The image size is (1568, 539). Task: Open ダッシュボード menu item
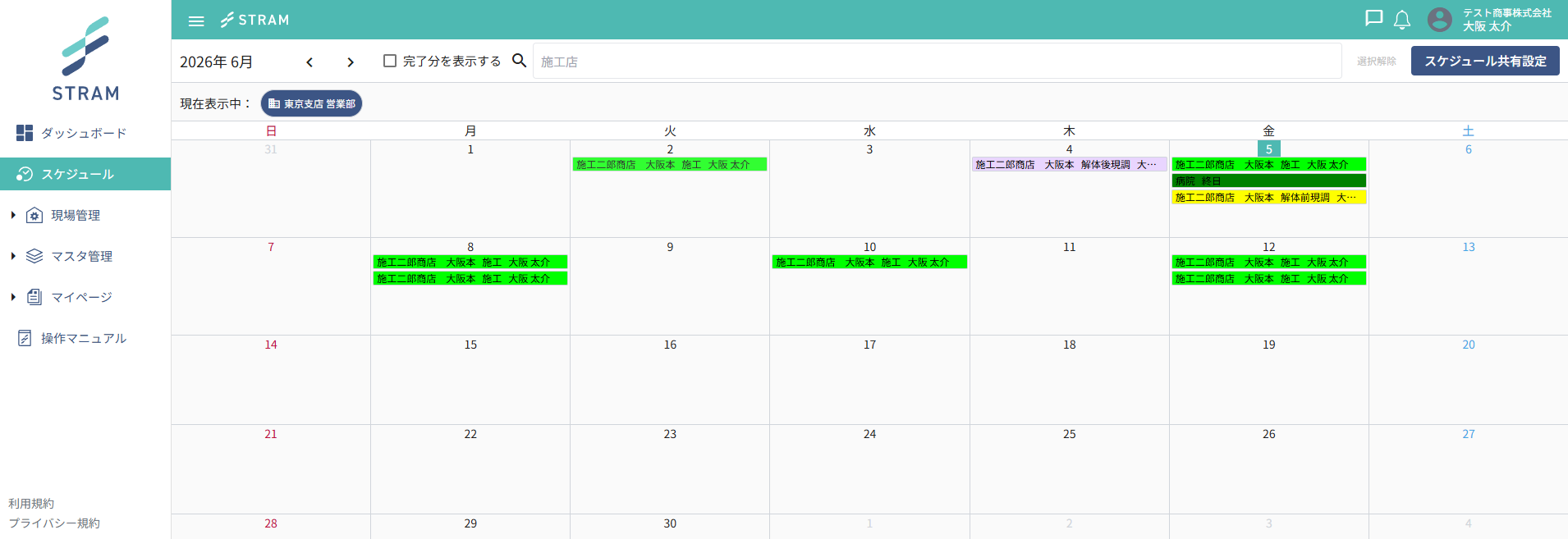click(x=85, y=133)
